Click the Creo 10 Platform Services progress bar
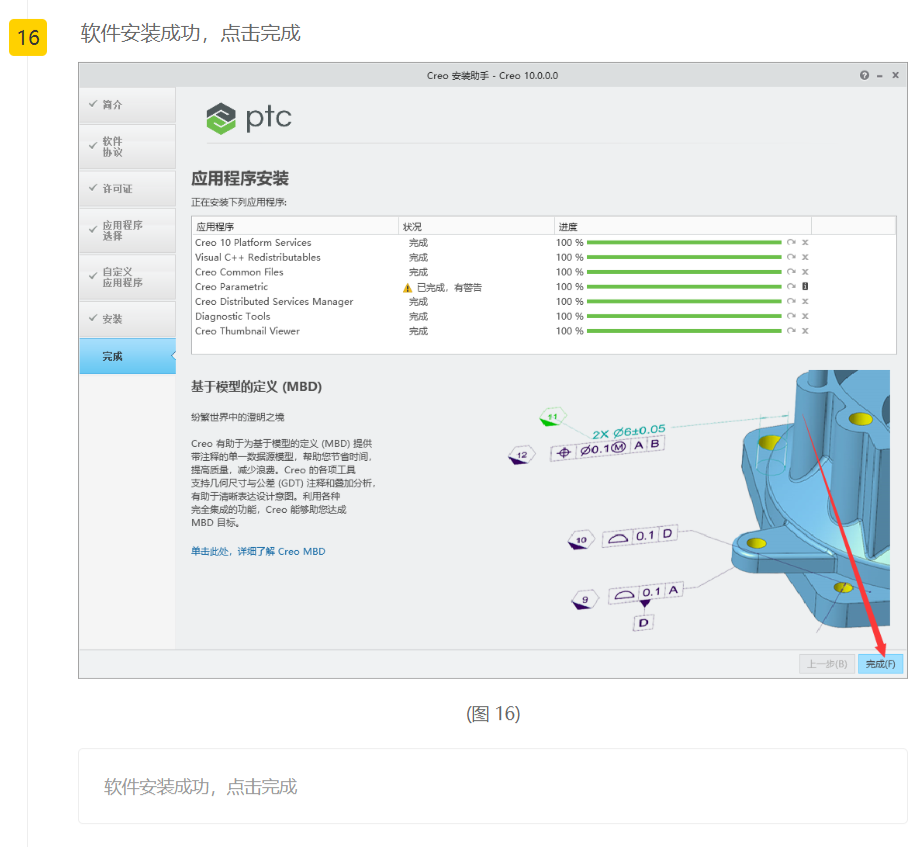 (684, 242)
